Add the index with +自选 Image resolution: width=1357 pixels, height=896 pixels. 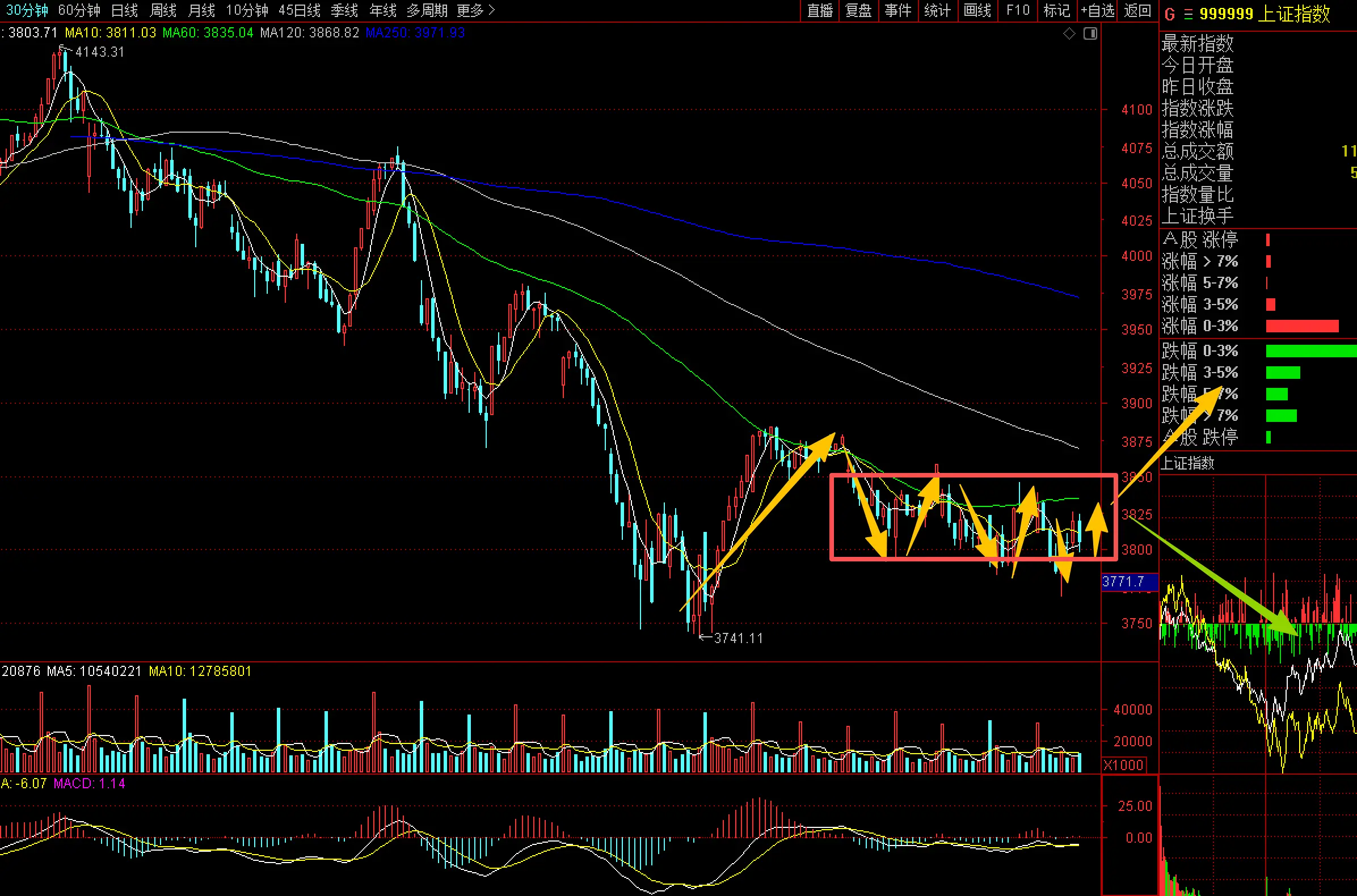[1097, 10]
